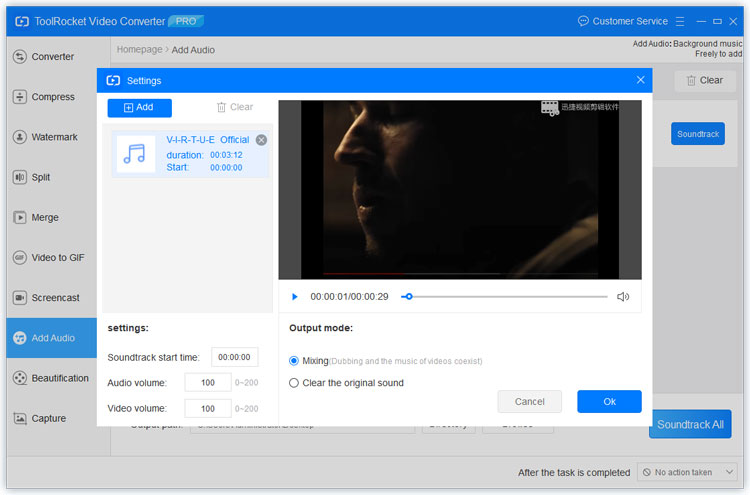This screenshot has height=495, width=750.
Task: Open the Split section in sidebar
Action: 51,177
